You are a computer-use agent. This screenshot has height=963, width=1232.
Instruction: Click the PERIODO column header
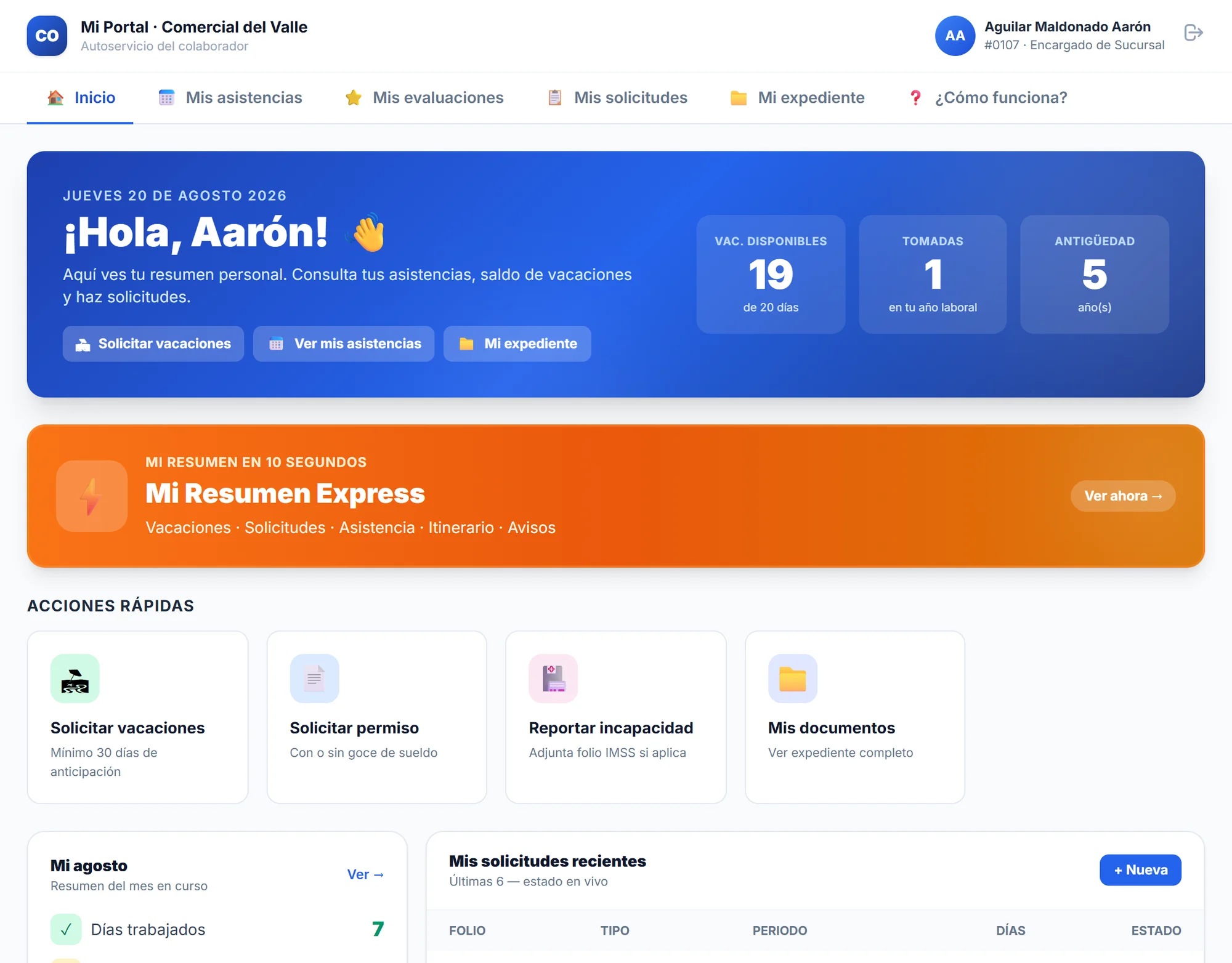pyautogui.click(x=780, y=930)
